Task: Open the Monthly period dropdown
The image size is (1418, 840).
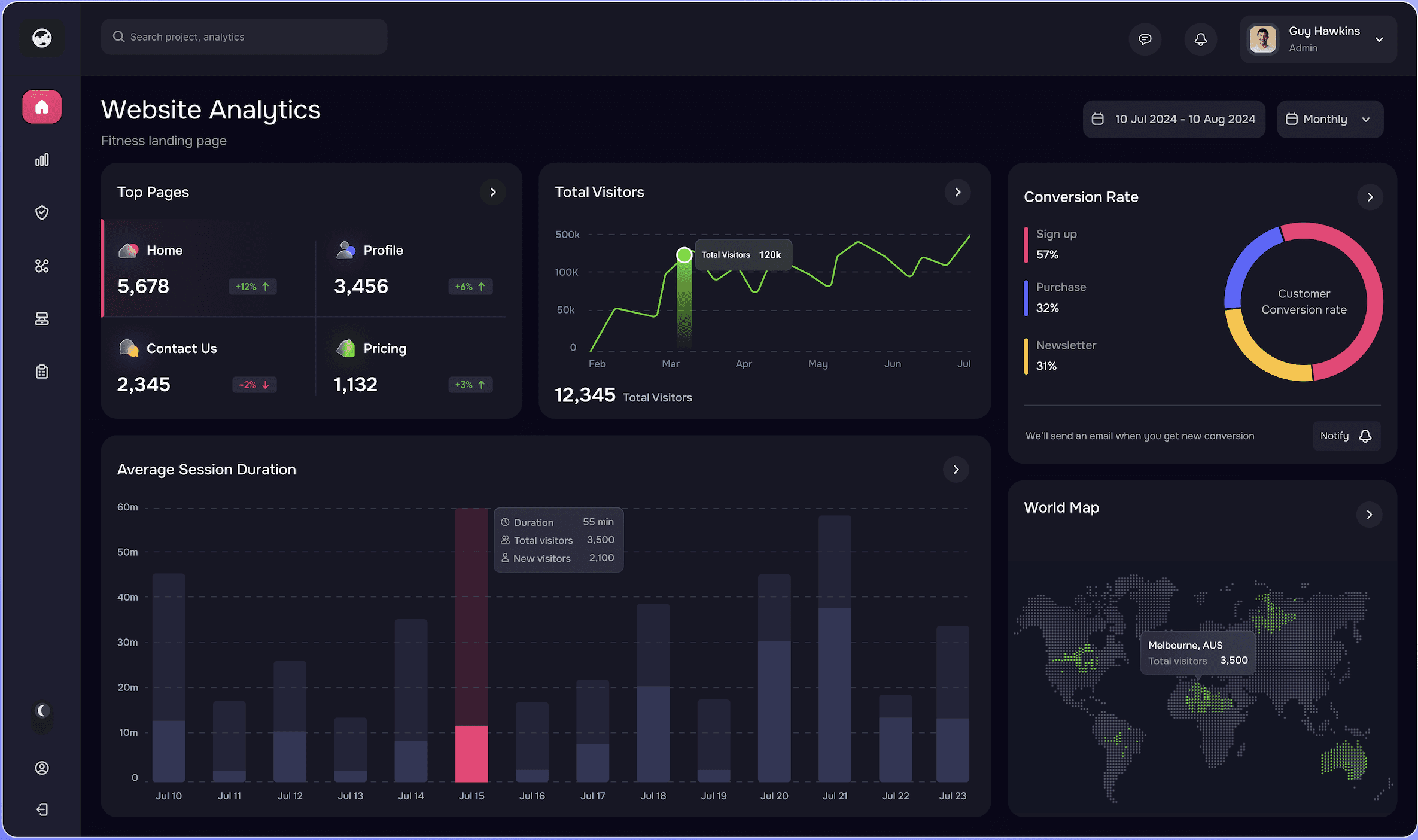Action: pos(1329,119)
